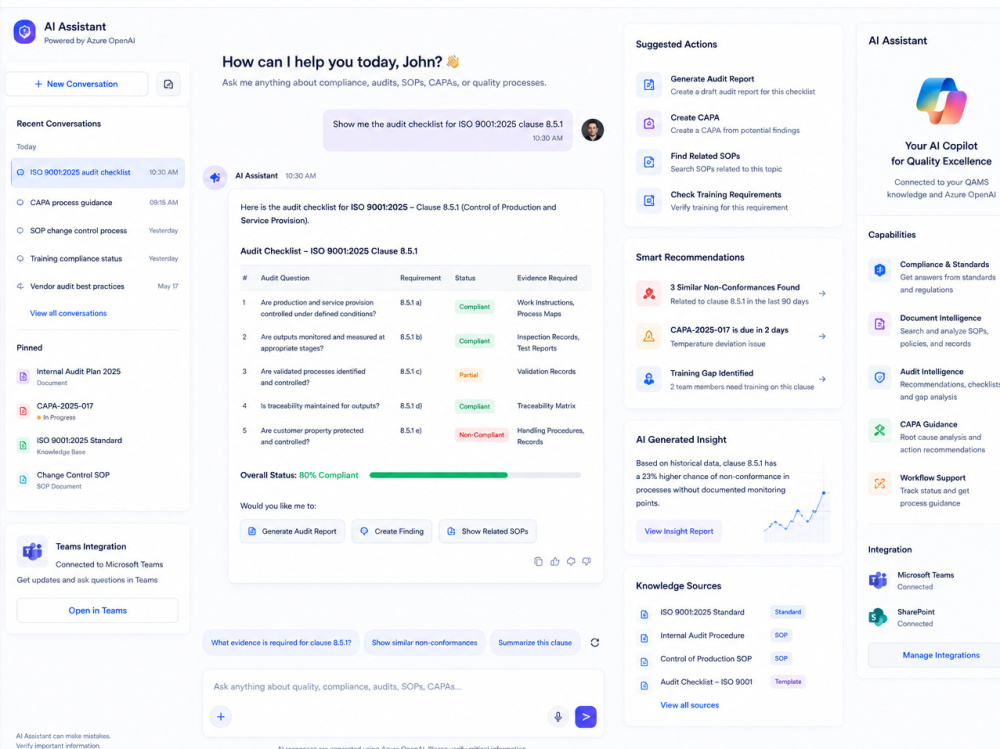Select 'Show similar non-conformances' suggestion
1000x749 pixels.
tap(425, 643)
